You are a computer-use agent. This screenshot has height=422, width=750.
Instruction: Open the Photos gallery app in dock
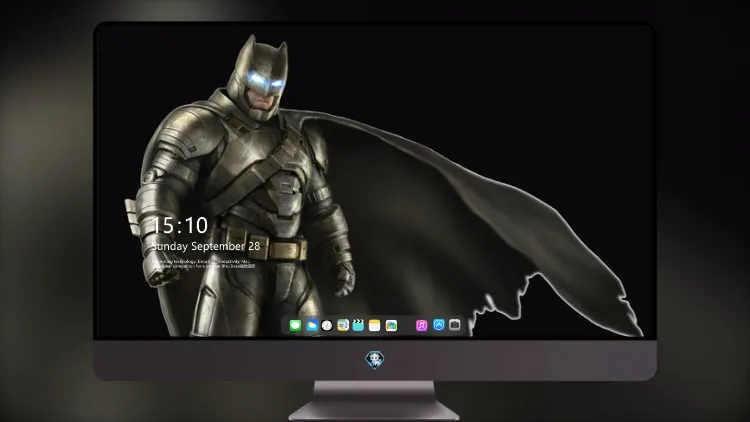point(391,326)
